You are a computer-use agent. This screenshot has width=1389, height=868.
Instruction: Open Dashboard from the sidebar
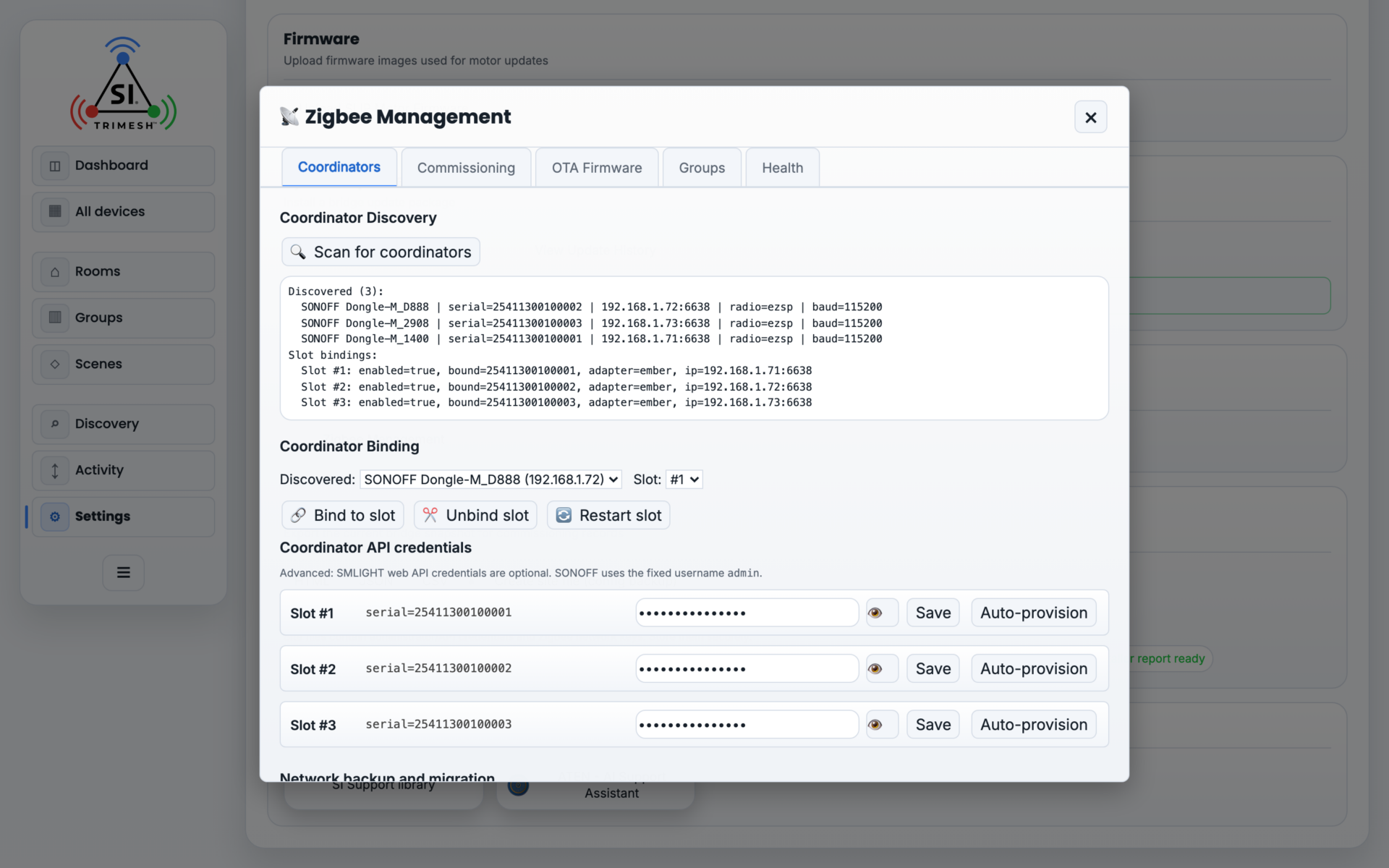tap(123, 166)
